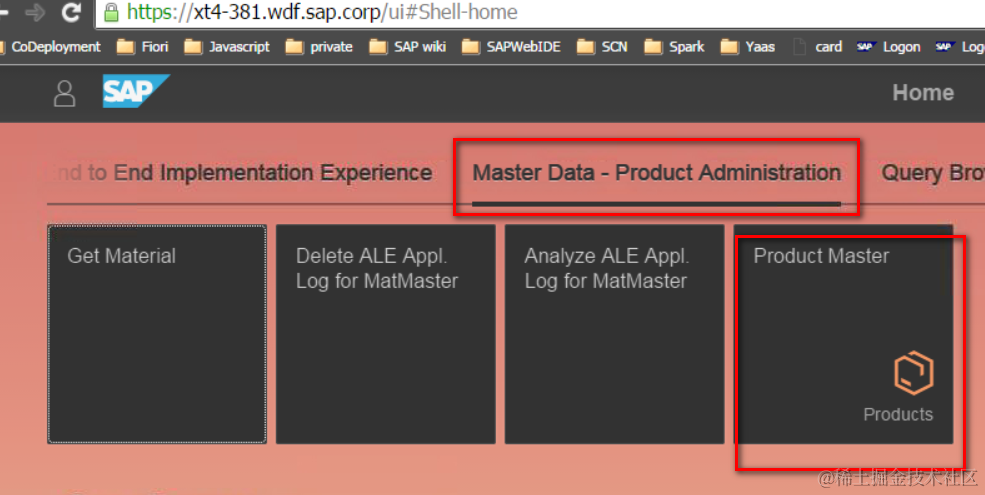The image size is (985, 495).
Task: Open the SAPWebIDE bookmark folder
Action: pos(511,46)
